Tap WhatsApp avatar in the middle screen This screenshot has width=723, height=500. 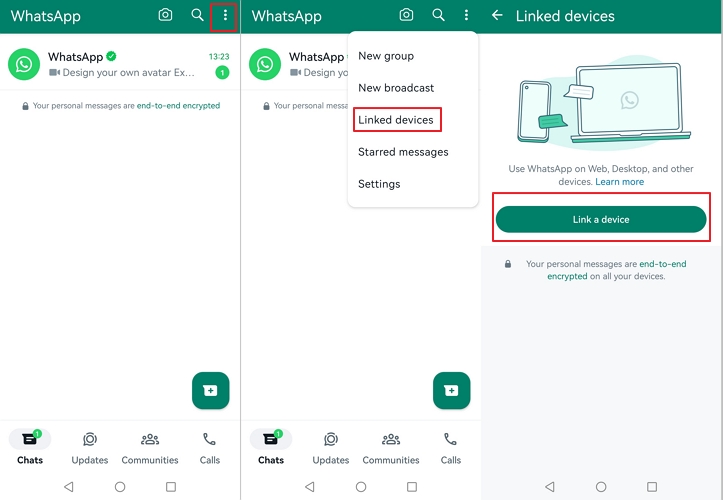[x=265, y=64]
